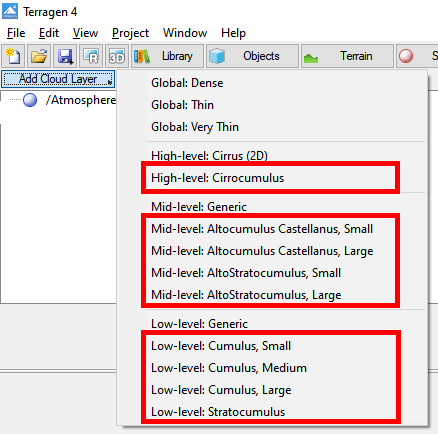Click the red sphere toolbar button
The image size is (438, 434).
pos(417,56)
